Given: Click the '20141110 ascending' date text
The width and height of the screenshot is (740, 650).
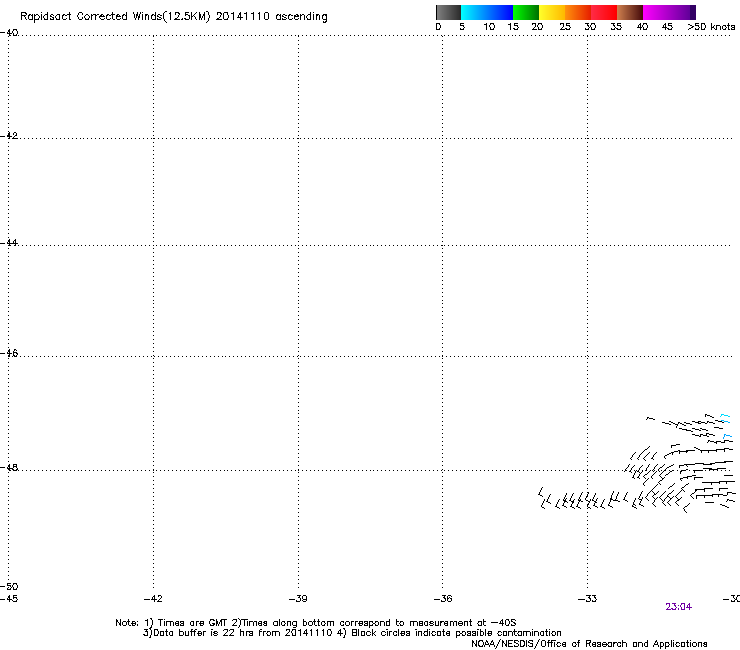Looking at the screenshot, I should (271, 17).
